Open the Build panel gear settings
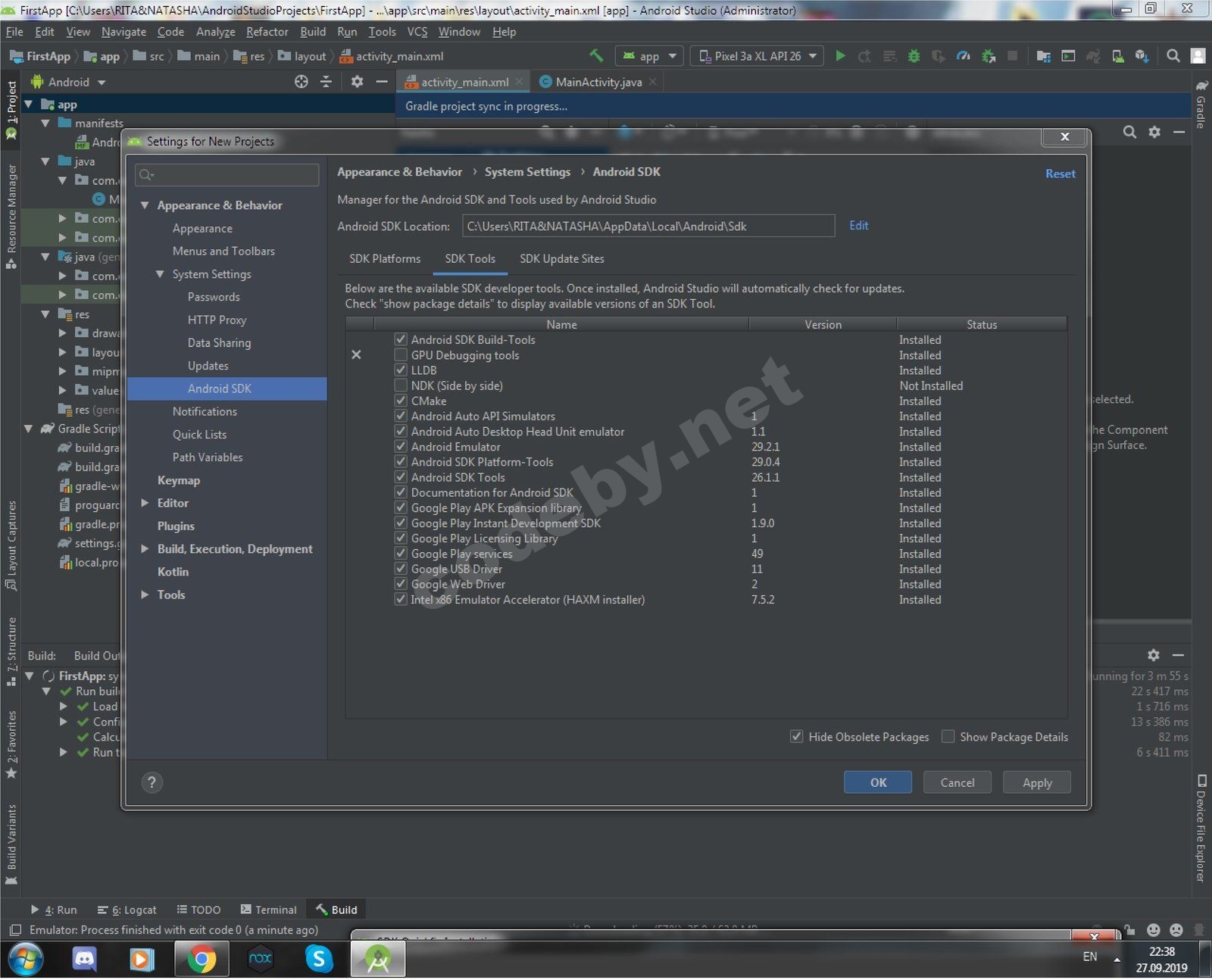Viewport: 1212px width, 980px height. pos(1153,655)
